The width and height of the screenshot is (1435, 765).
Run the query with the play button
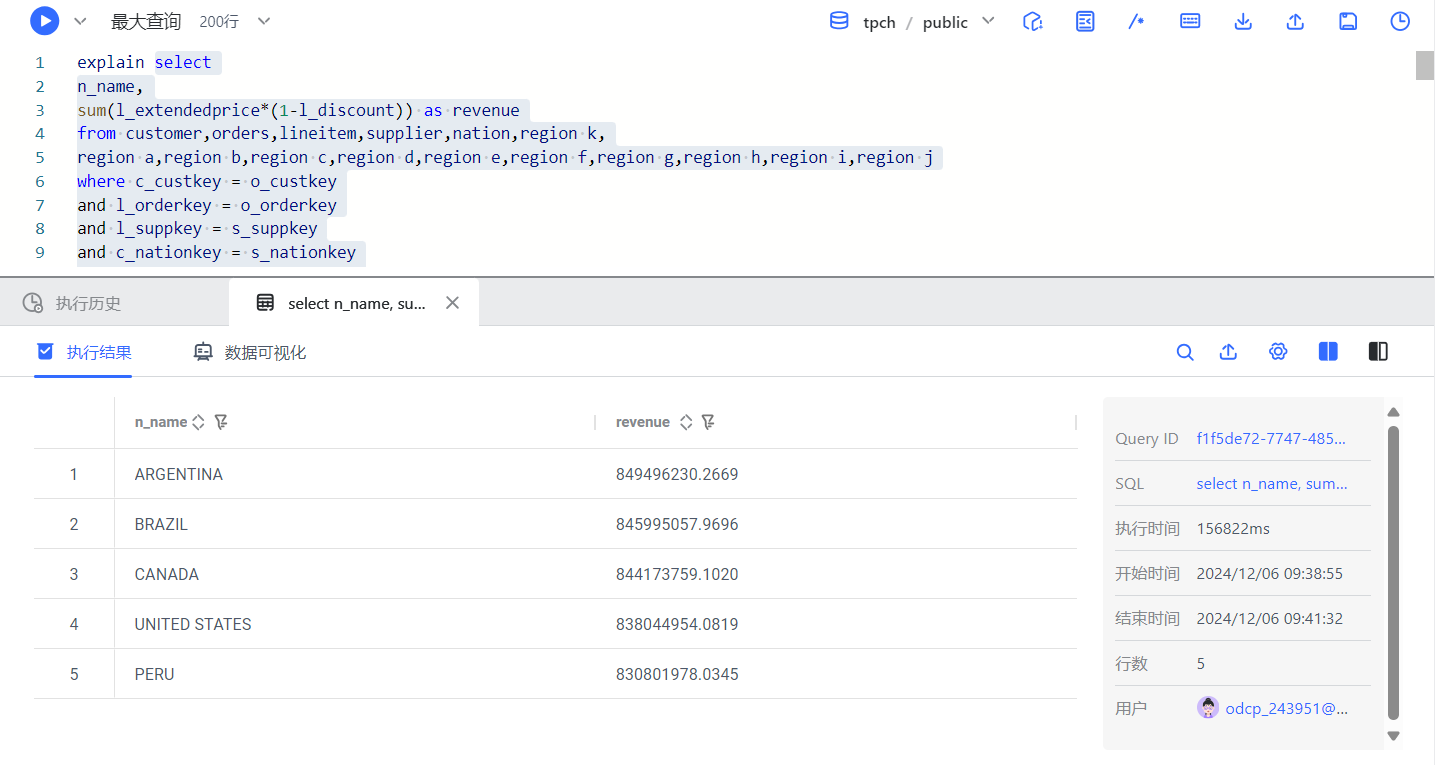pyautogui.click(x=44, y=21)
